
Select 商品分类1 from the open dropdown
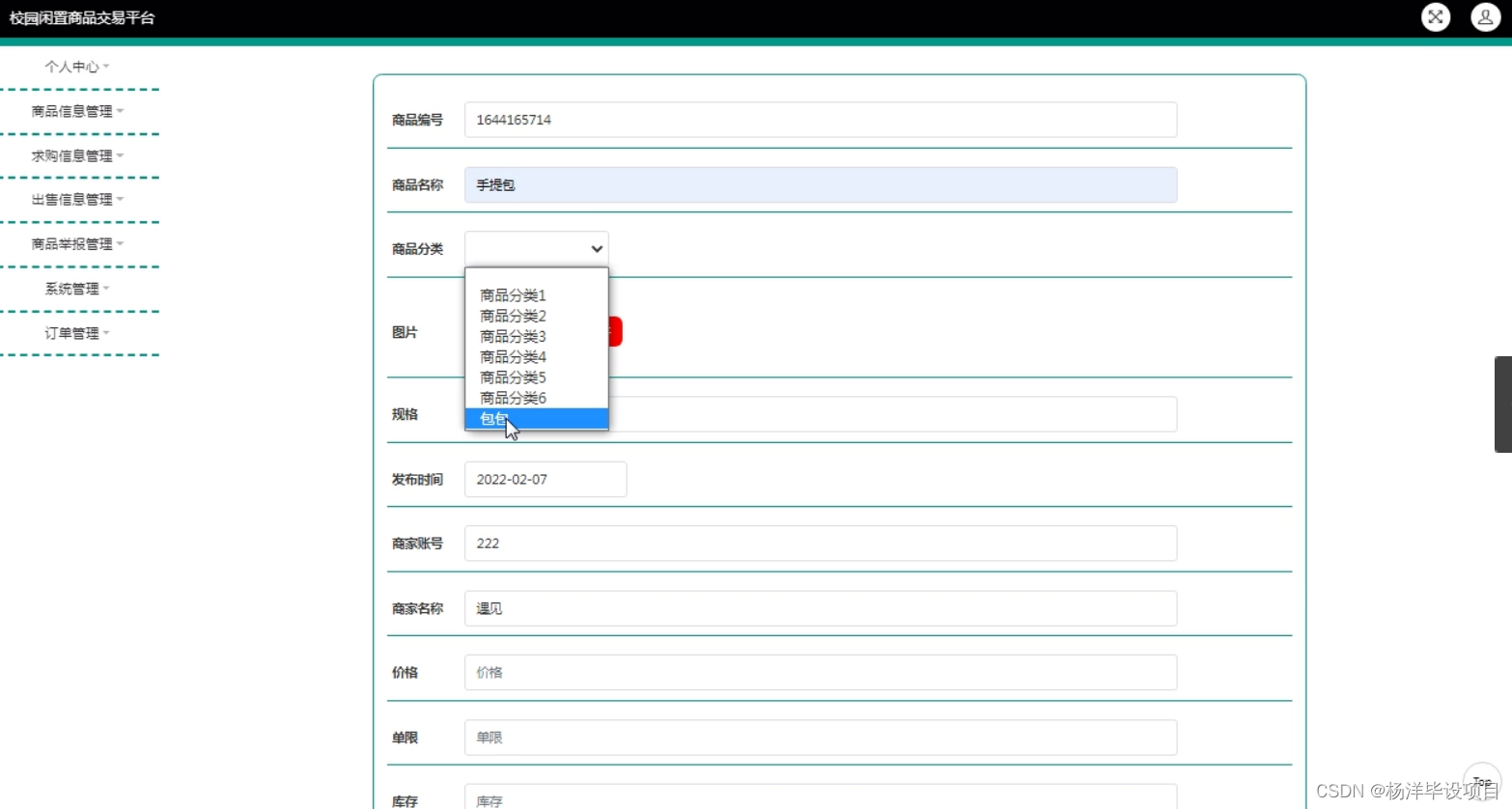point(512,294)
